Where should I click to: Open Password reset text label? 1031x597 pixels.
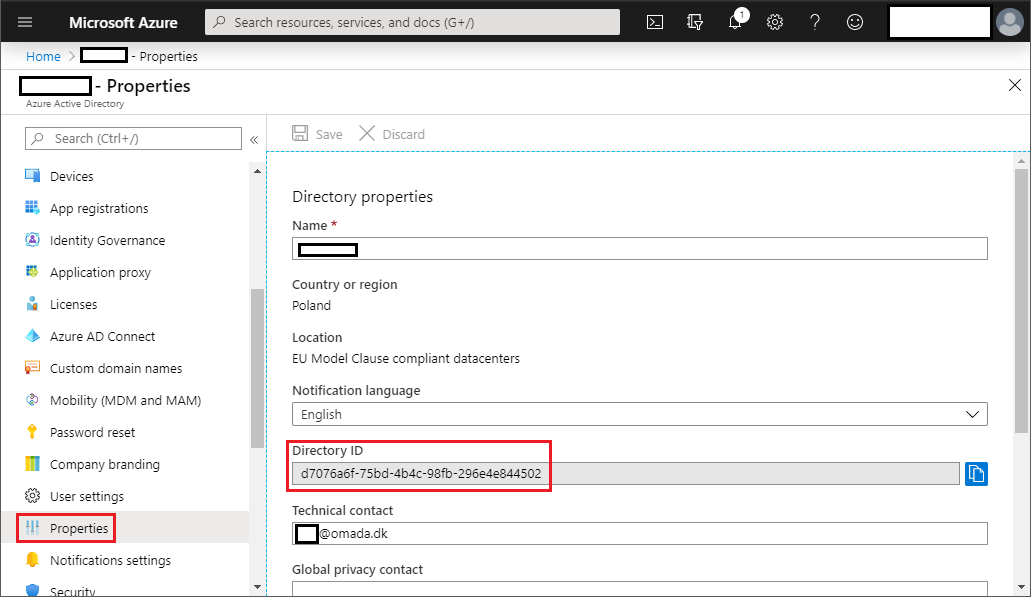pos(92,433)
